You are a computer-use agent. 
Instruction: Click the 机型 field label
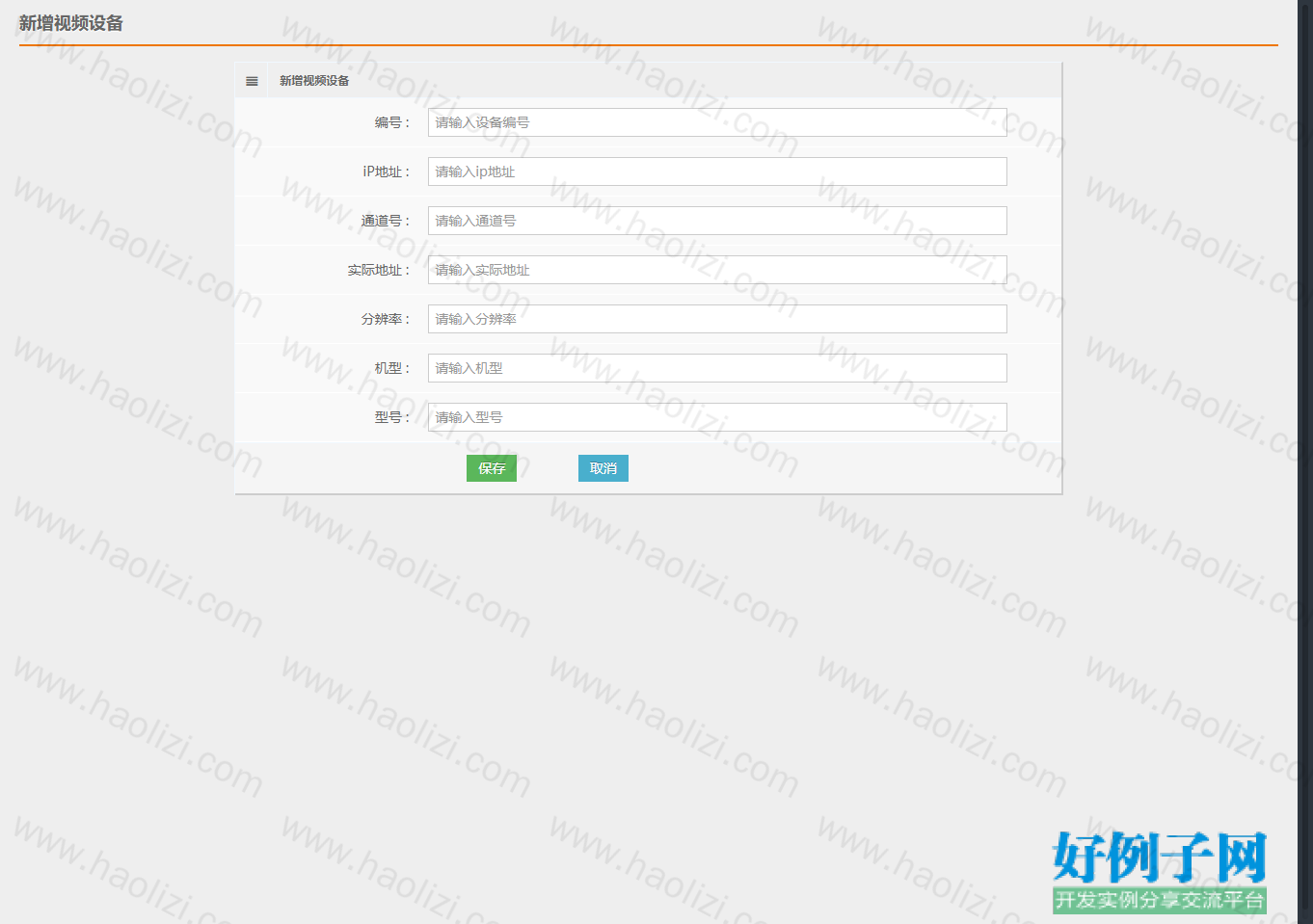[392, 368]
